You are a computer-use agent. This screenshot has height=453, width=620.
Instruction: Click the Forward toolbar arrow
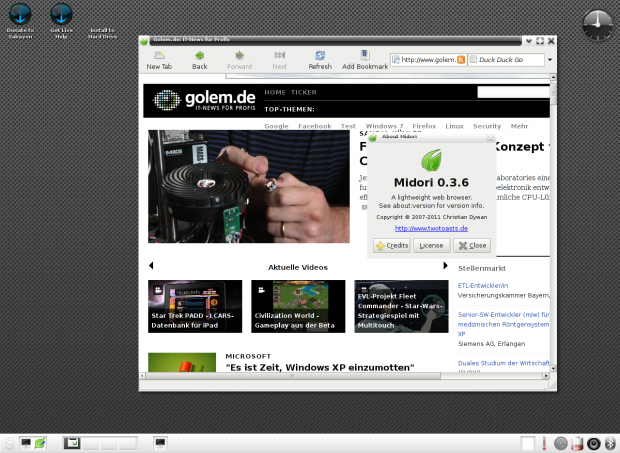point(240,60)
